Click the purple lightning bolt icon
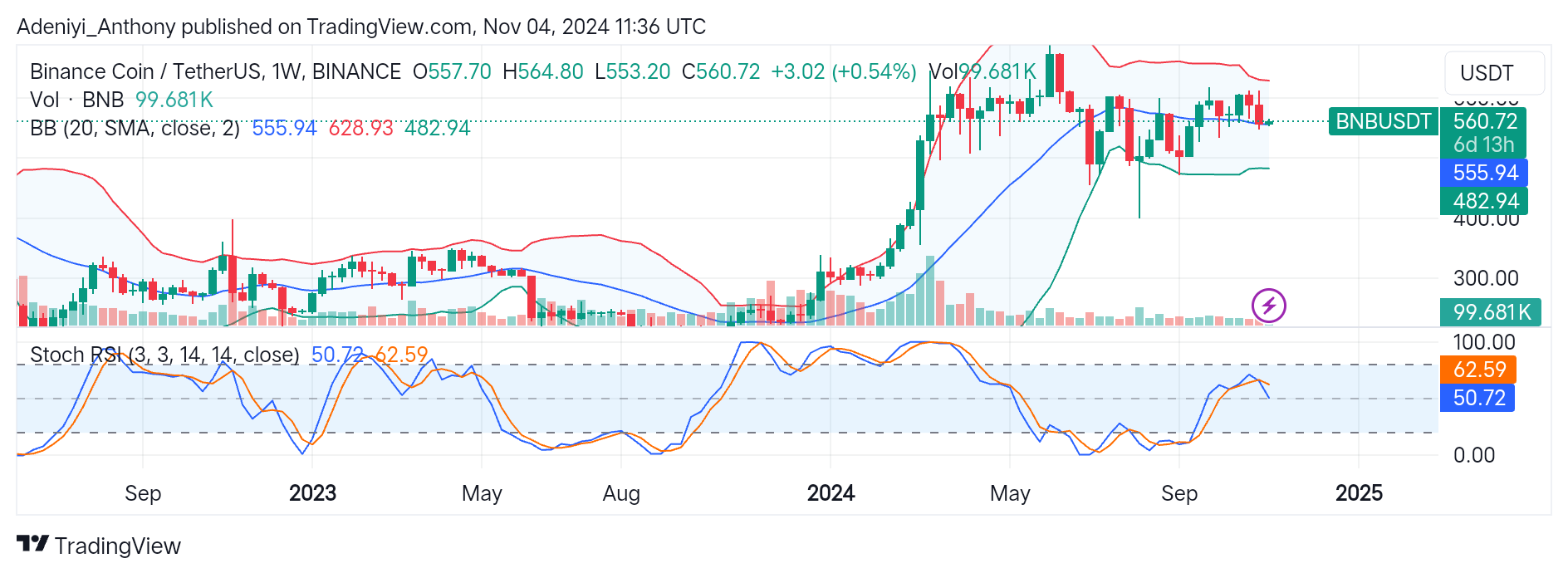The height and width of the screenshot is (573, 1568). (1268, 306)
